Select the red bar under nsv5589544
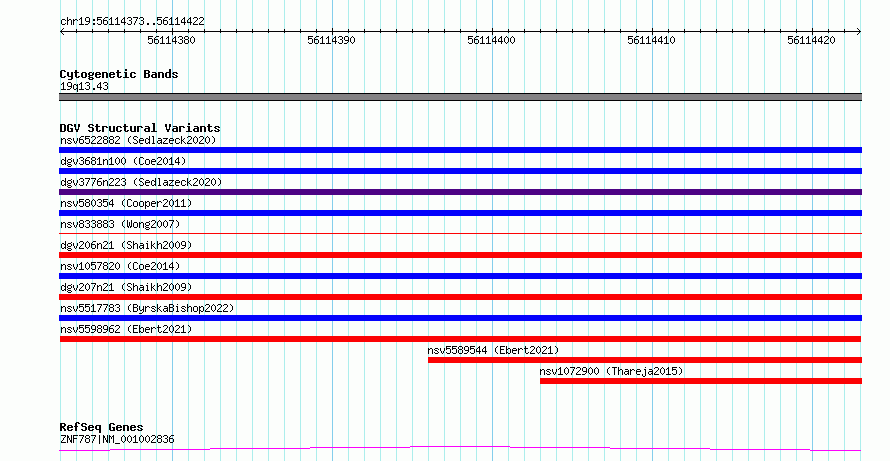 pos(645,360)
